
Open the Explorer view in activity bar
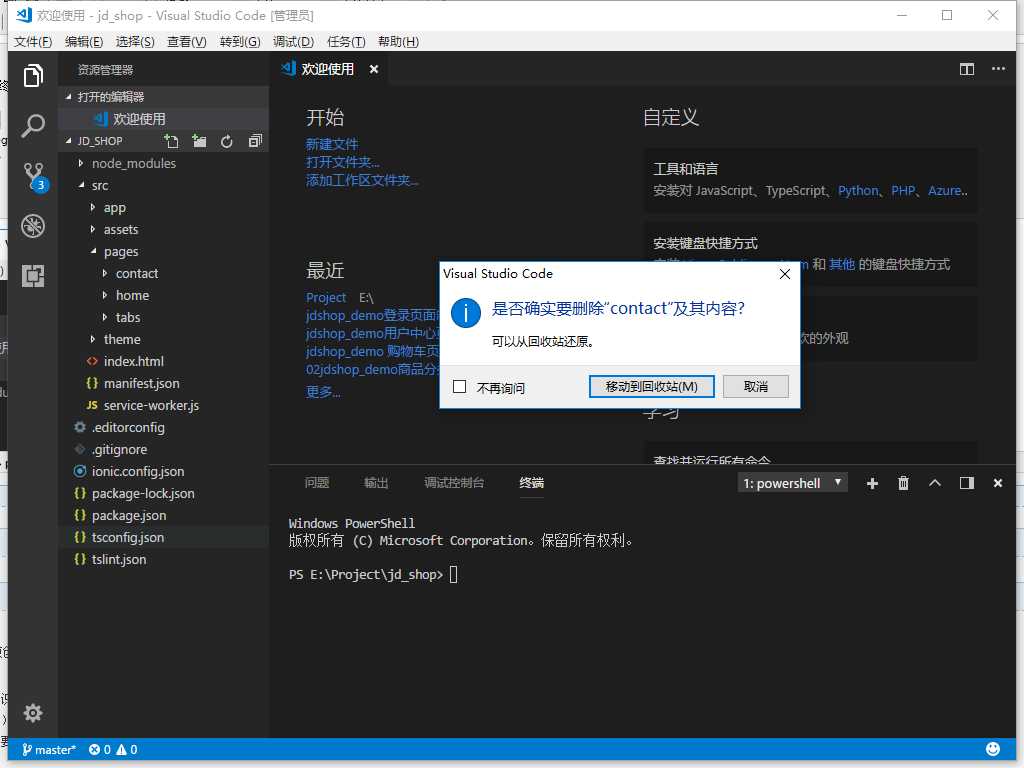33,76
